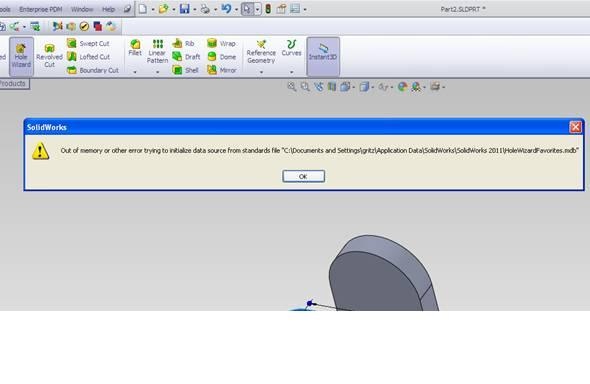Select the Rib feature
Screen dimensions: 590x384
click(183, 44)
